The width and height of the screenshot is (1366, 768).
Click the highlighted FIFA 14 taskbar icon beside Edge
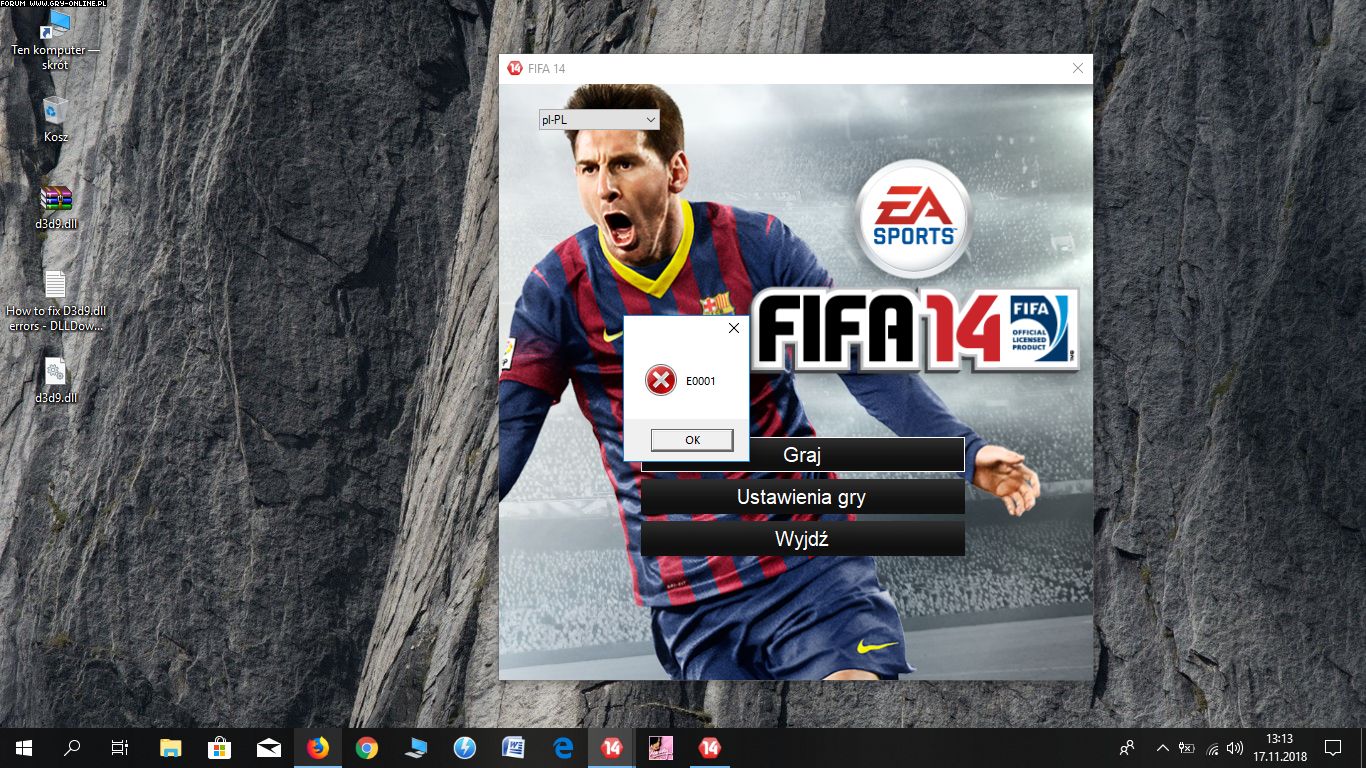611,748
